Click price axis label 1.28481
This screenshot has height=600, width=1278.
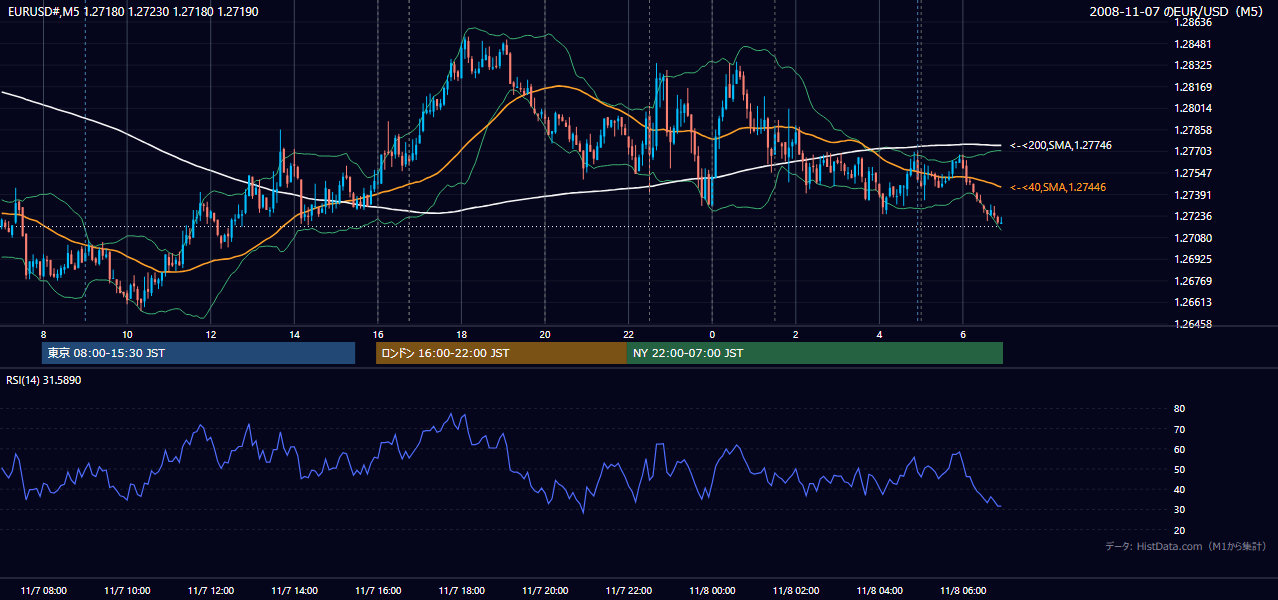click(x=1195, y=44)
